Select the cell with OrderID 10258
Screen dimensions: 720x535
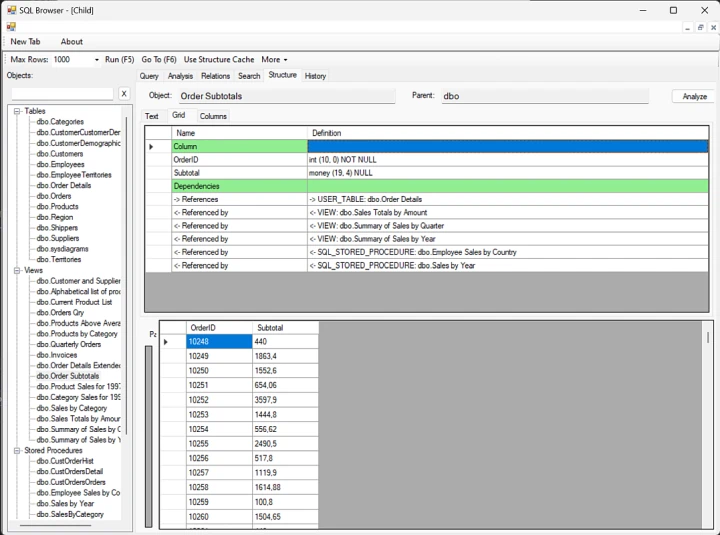click(x=219, y=487)
